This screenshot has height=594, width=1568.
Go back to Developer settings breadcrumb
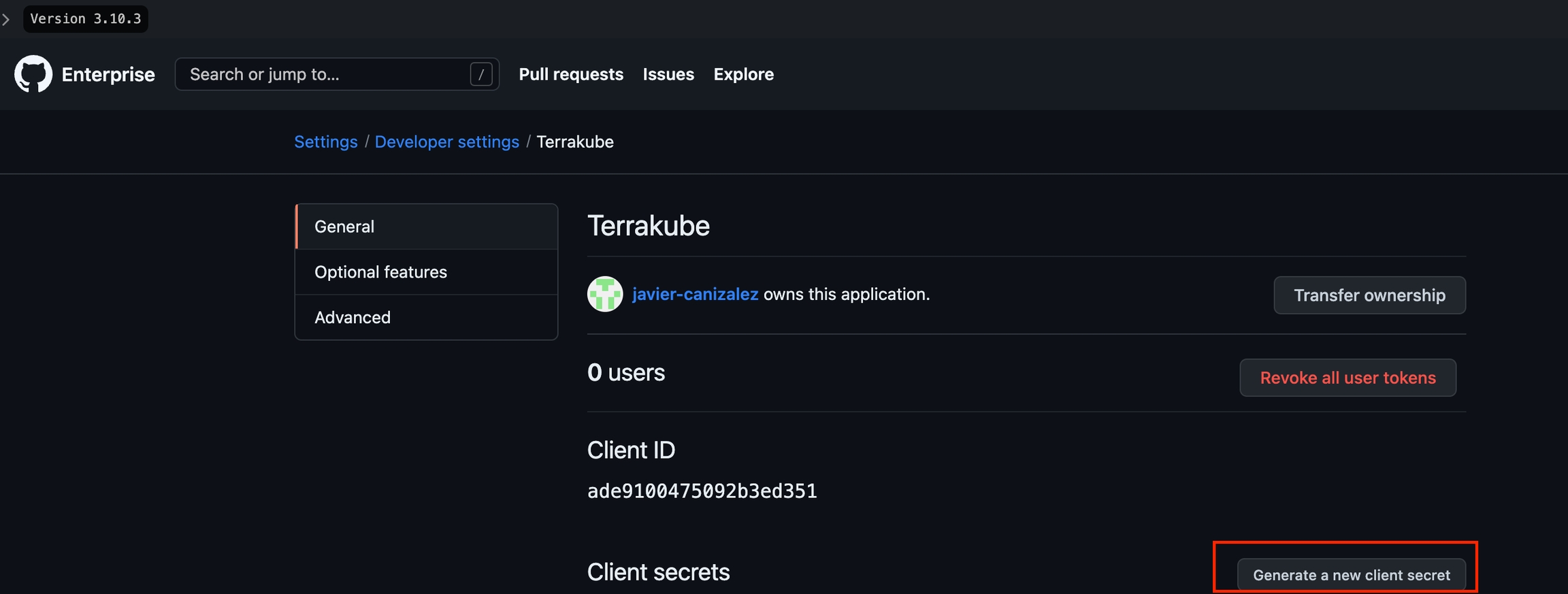(x=446, y=142)
